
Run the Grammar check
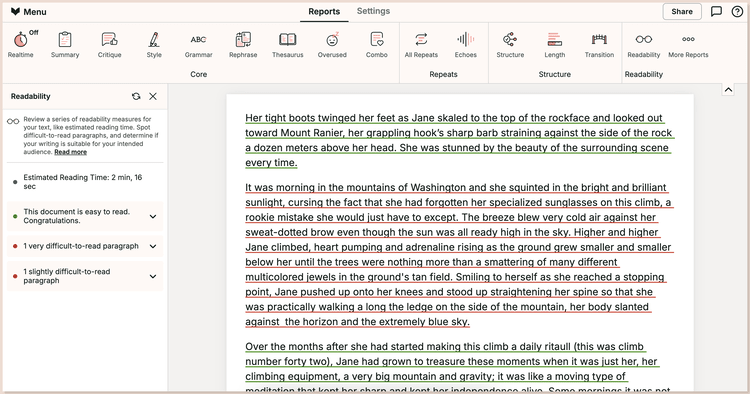199,45
